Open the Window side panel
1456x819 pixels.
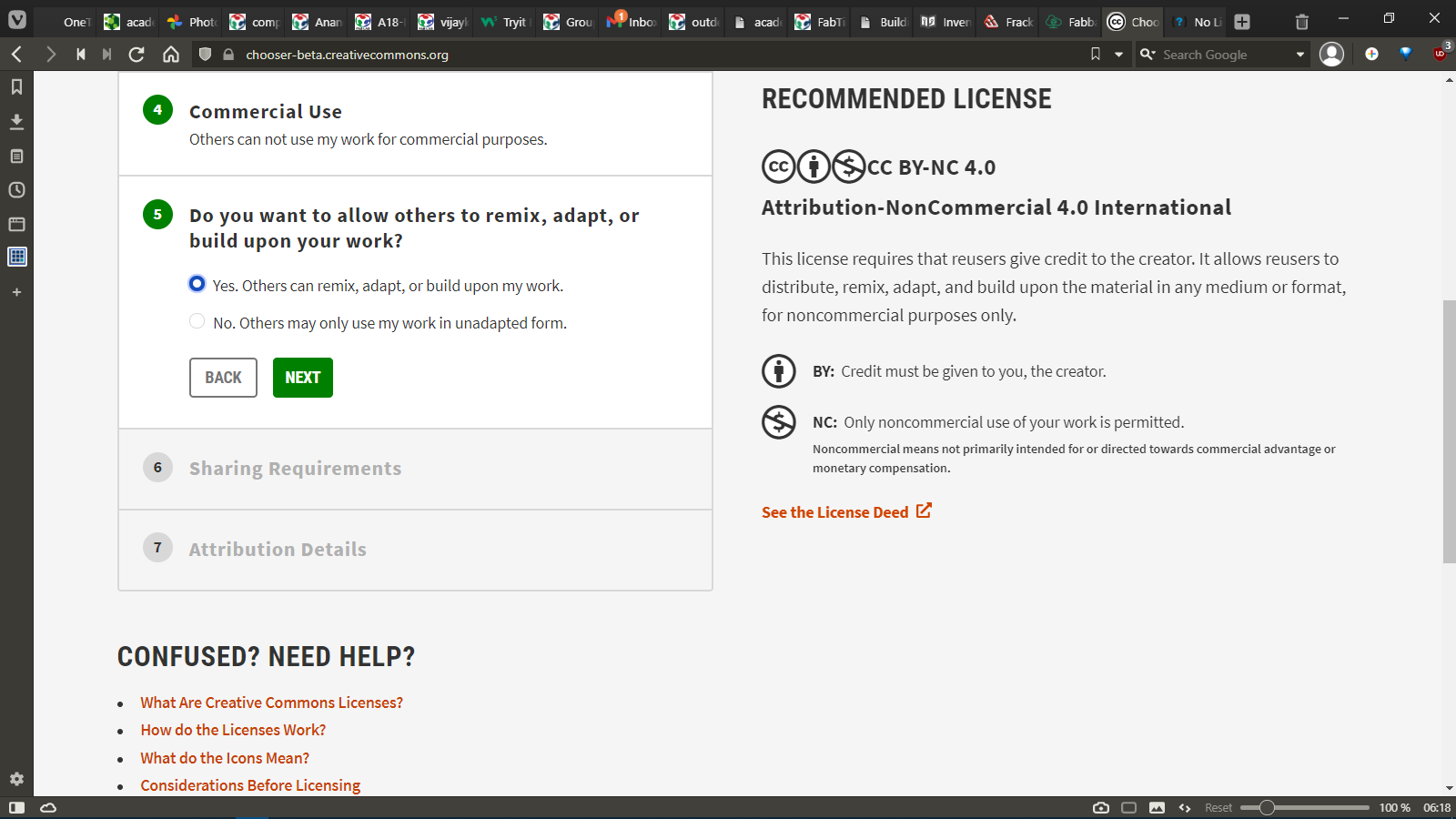click(16, 224)
